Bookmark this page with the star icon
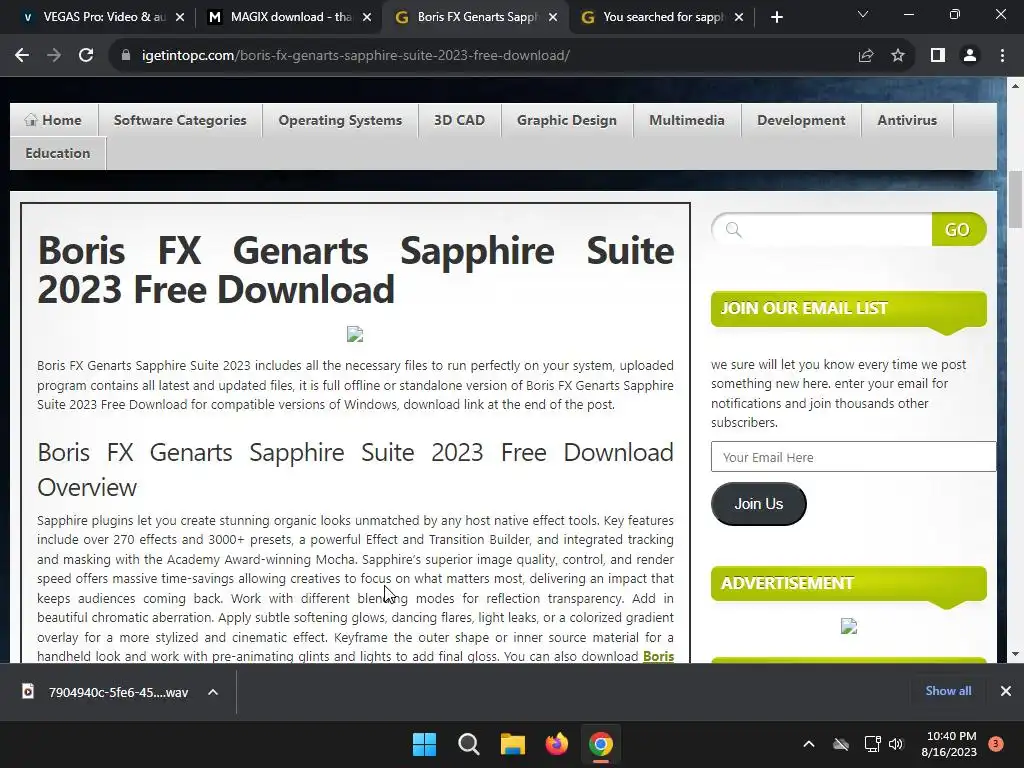1024x768 pixels. (899, 56)
